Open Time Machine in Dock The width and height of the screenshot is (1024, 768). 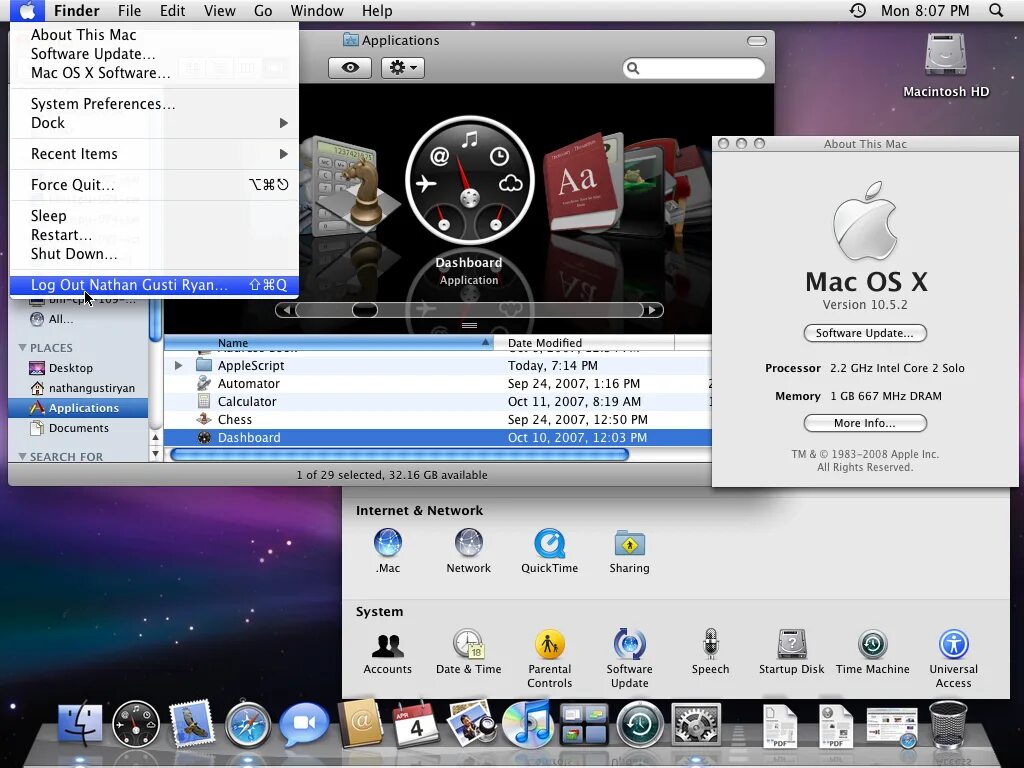click(x=640, y=724)
